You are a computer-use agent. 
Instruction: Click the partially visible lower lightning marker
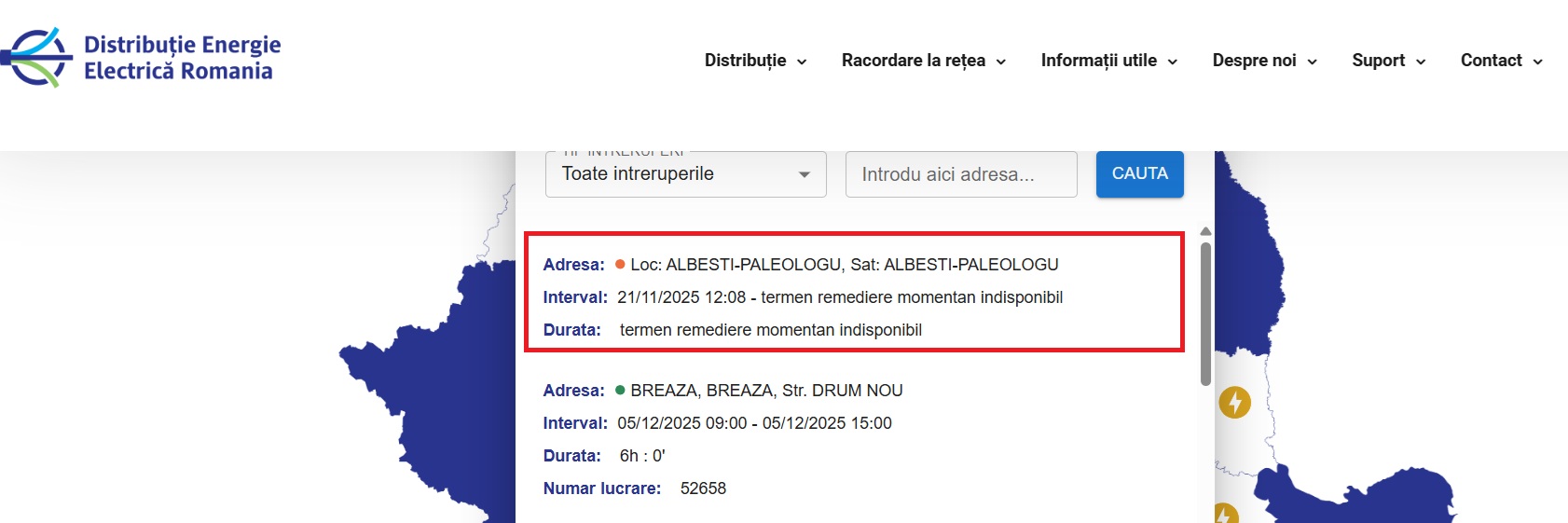(x=1225, y=515)
